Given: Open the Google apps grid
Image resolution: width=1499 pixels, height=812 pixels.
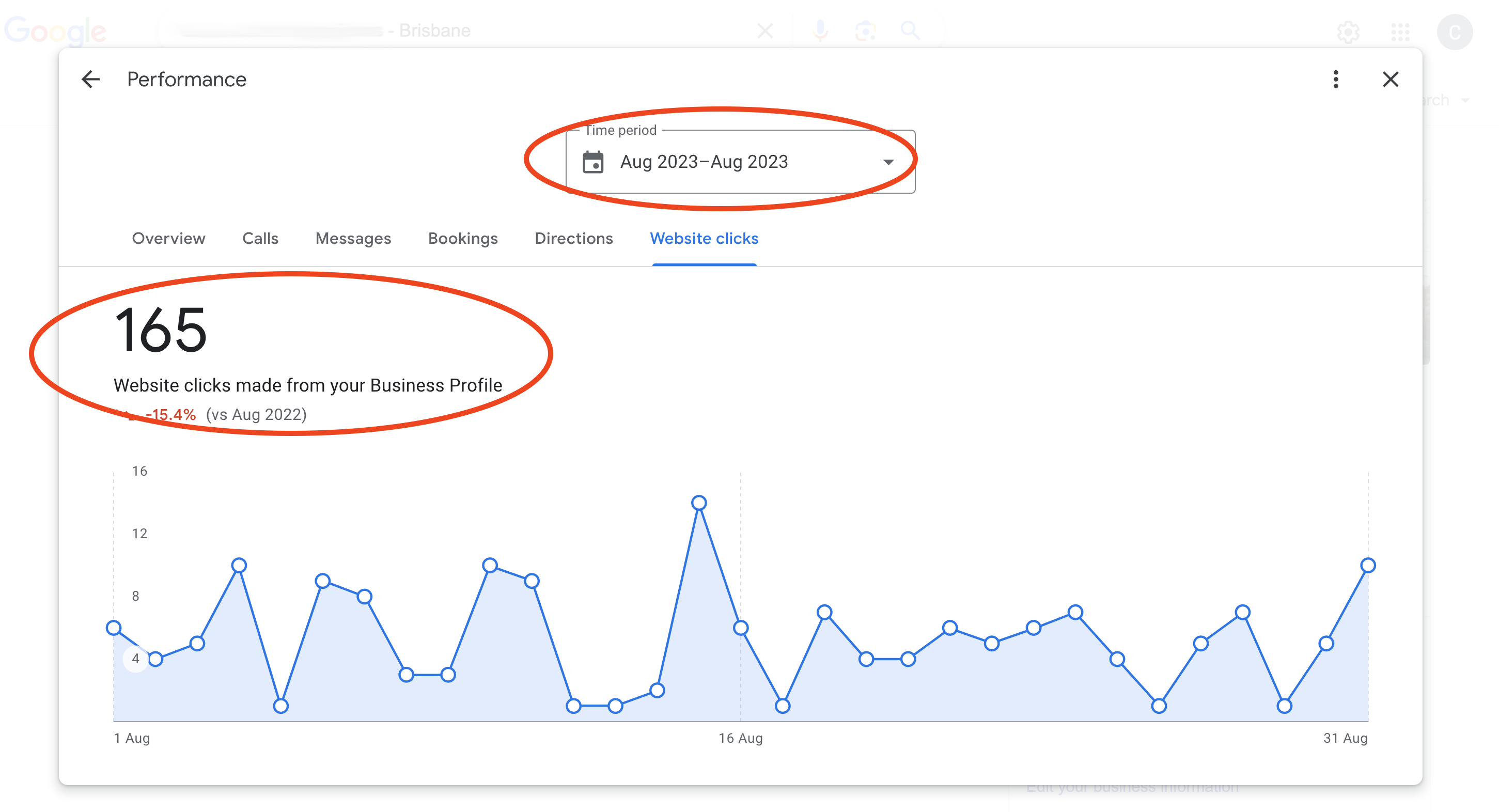Looking at the screenshot, I should click(1400, 32).
